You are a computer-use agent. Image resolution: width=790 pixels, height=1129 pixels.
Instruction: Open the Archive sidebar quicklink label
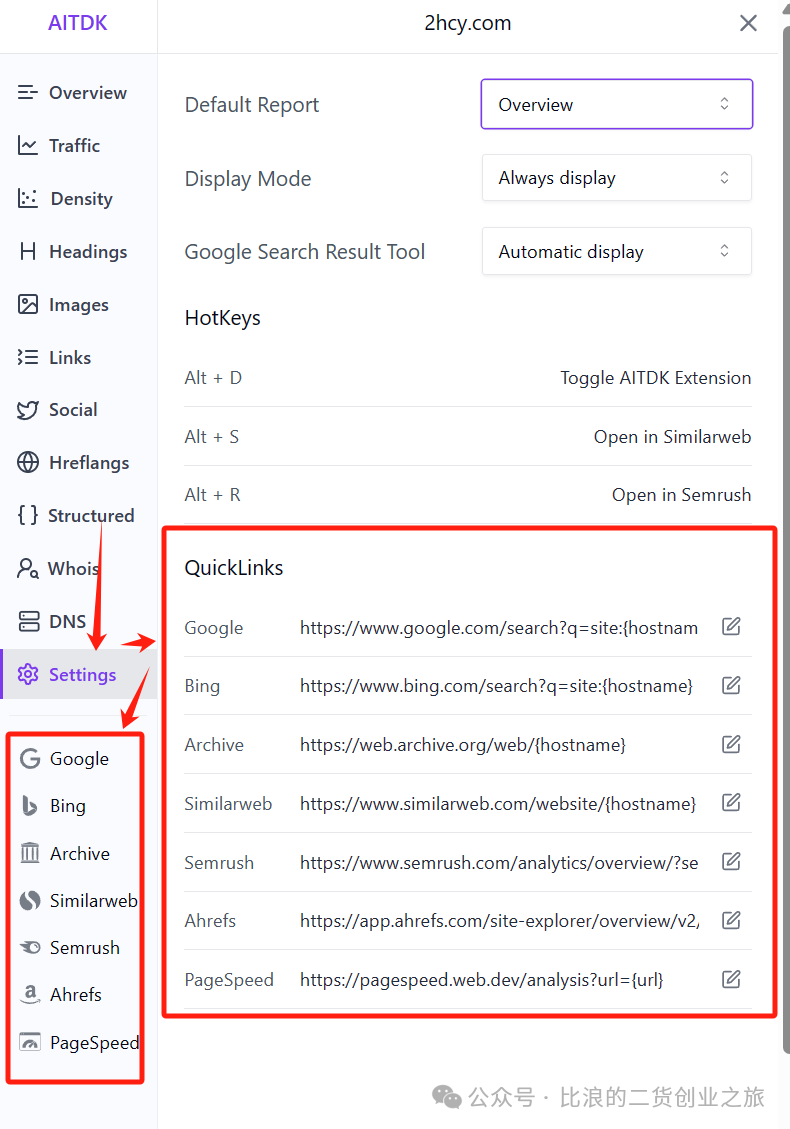(x=80, y=854)
